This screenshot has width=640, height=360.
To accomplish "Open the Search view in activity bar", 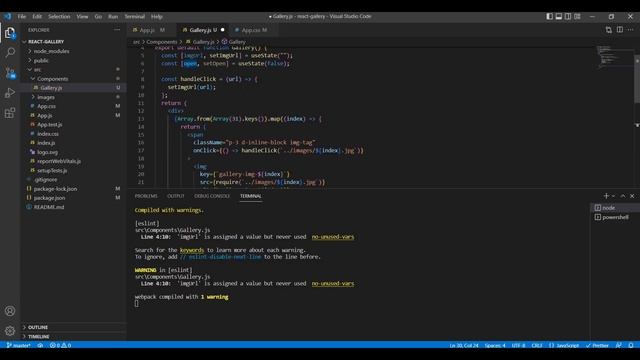I will pyautogui.click(x=10, y=53).
